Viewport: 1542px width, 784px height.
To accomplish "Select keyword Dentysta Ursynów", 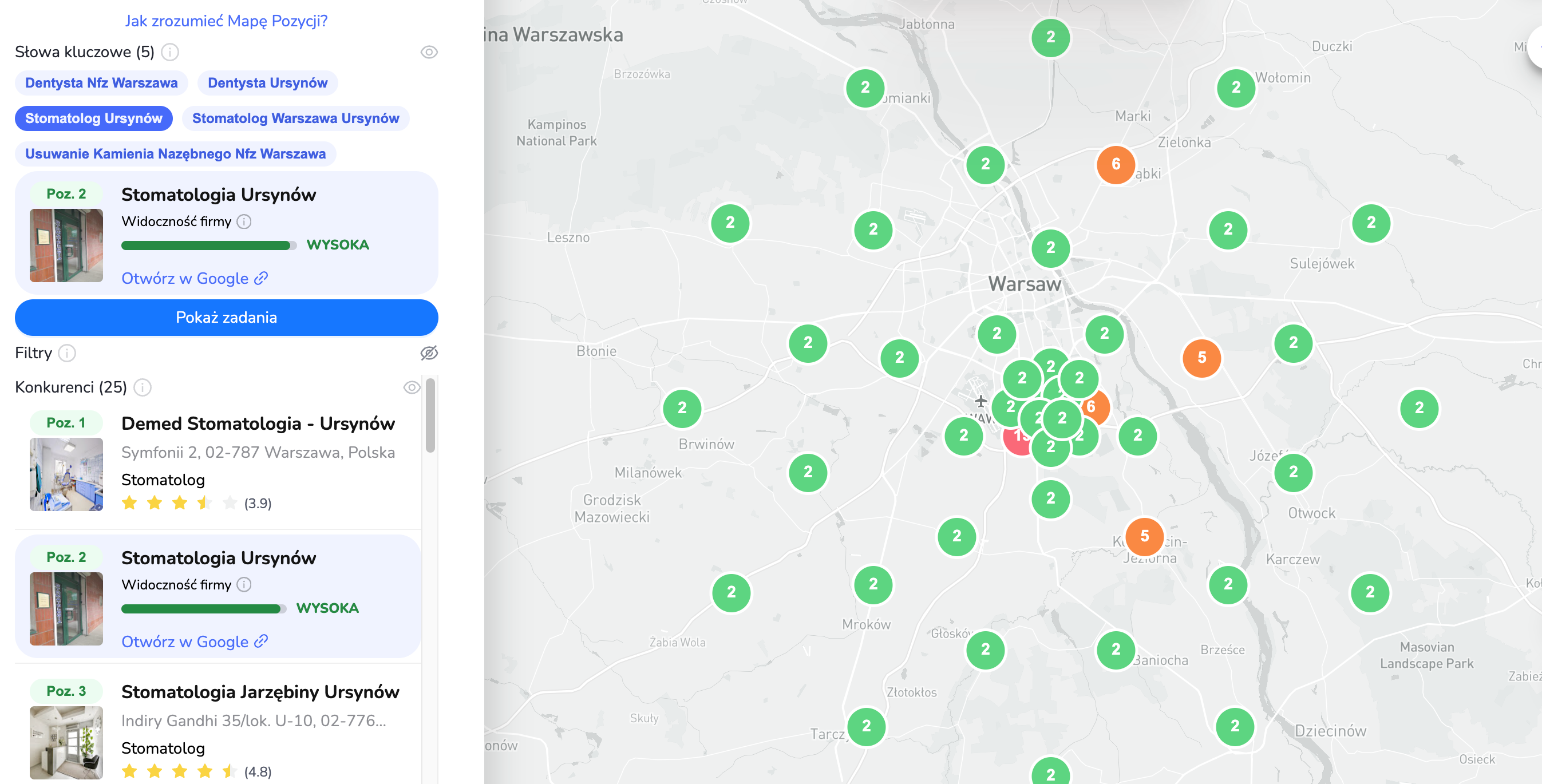I will (267, 82).
